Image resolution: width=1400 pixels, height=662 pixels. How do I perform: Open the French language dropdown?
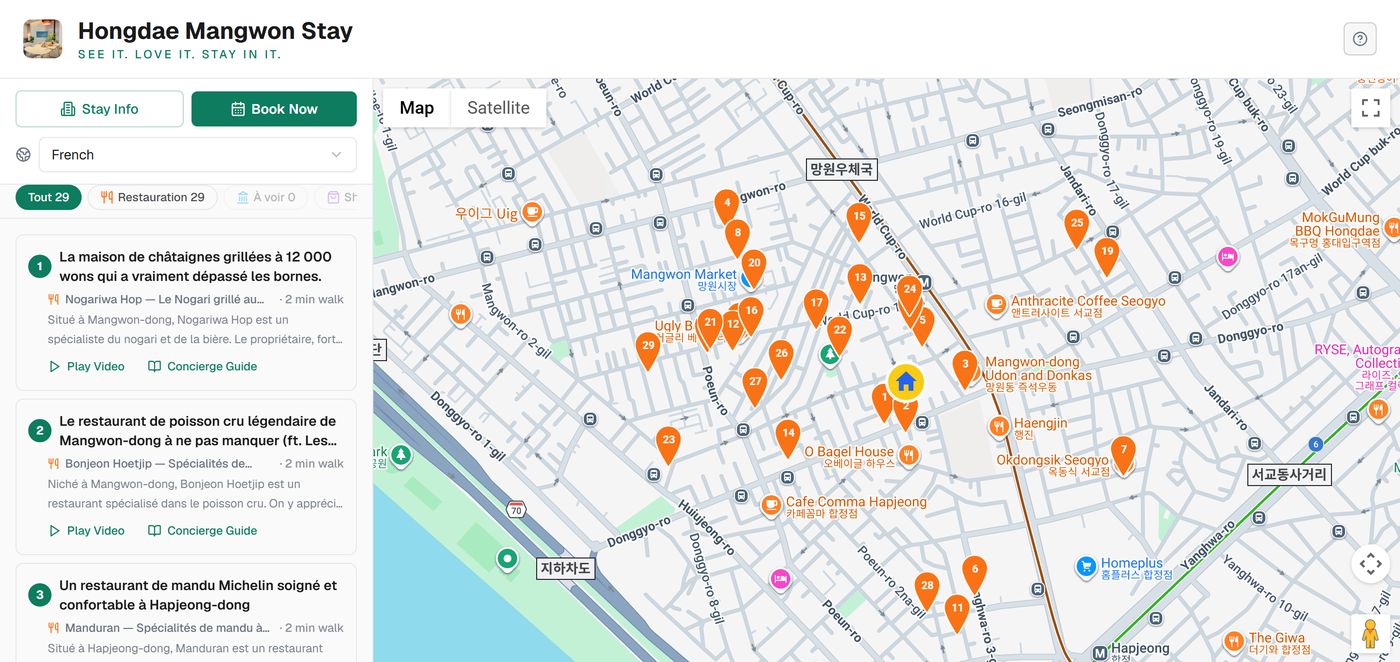coord(197,155)
